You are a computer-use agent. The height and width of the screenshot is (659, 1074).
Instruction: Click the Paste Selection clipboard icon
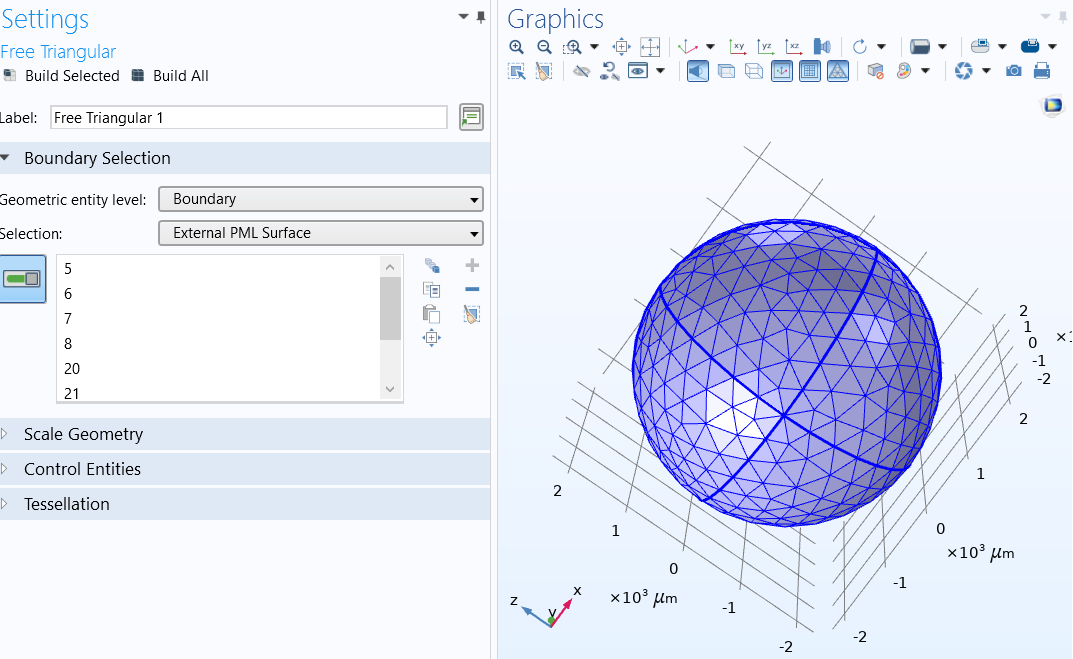click(432, 314)
